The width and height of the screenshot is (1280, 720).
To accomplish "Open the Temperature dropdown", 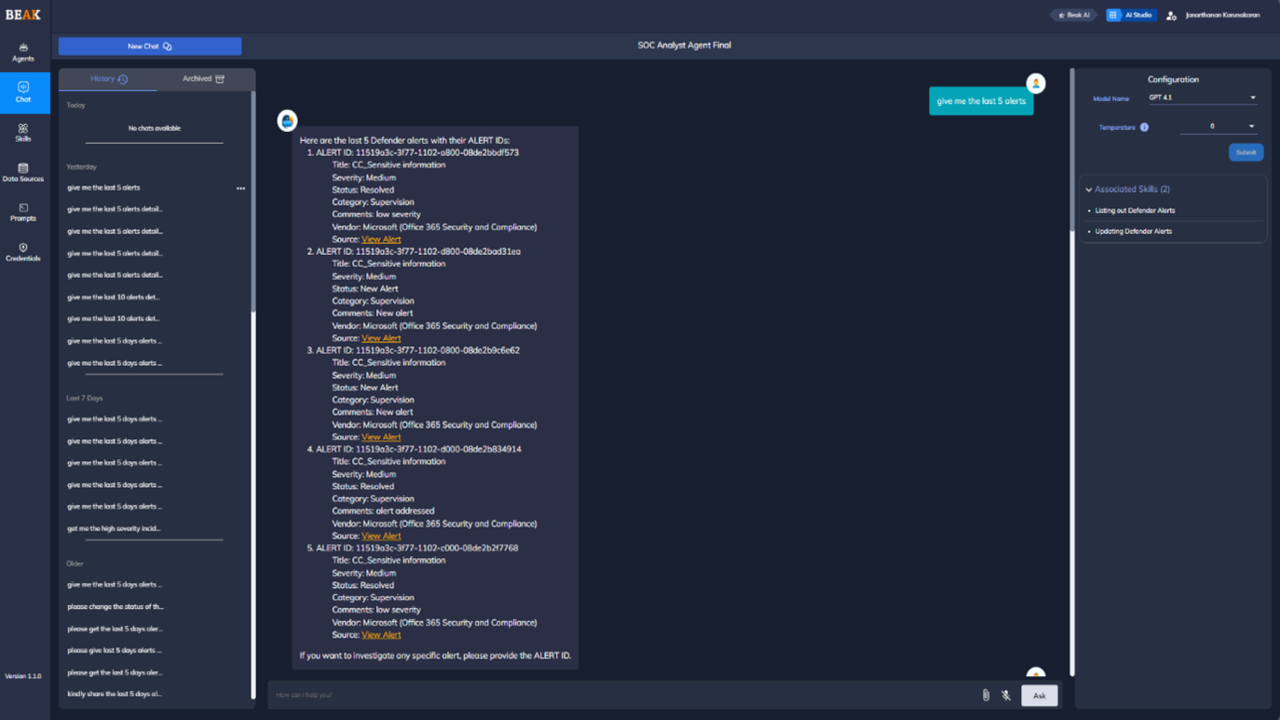I will coord(1218,127).
